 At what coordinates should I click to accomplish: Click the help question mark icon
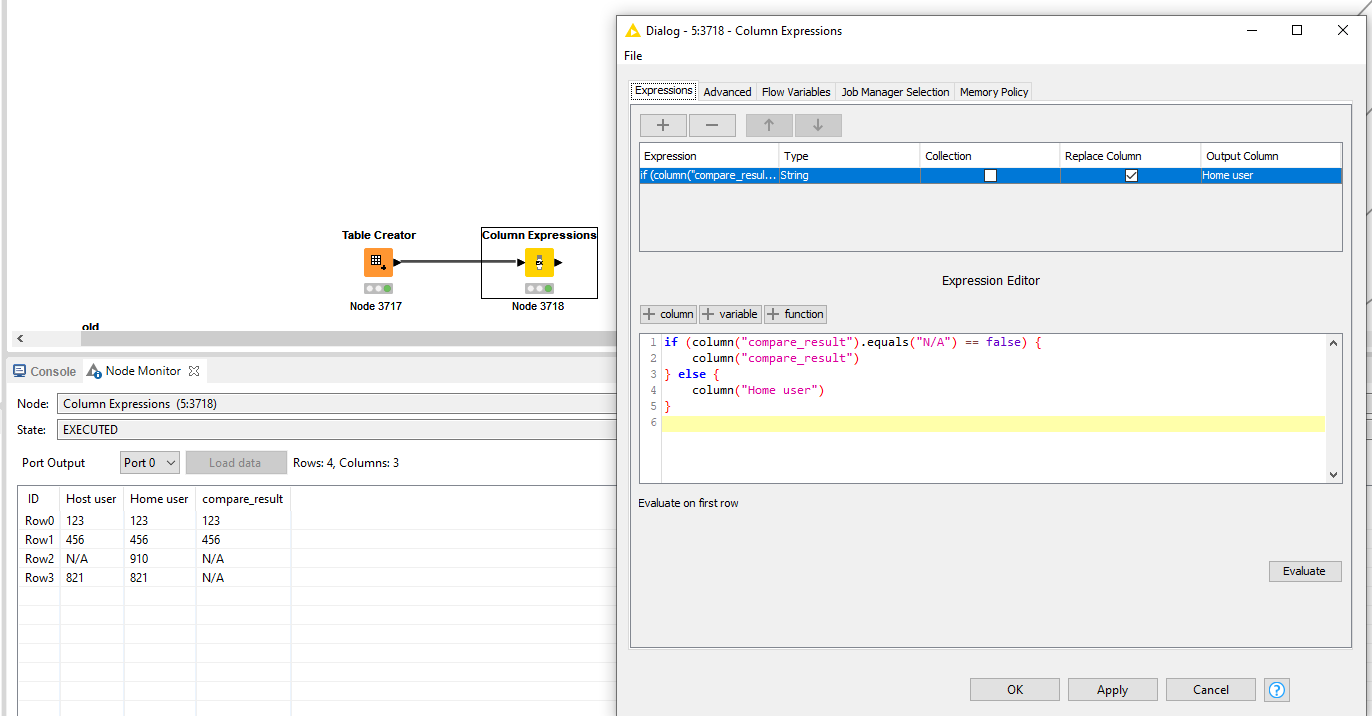coord(1277,689)
